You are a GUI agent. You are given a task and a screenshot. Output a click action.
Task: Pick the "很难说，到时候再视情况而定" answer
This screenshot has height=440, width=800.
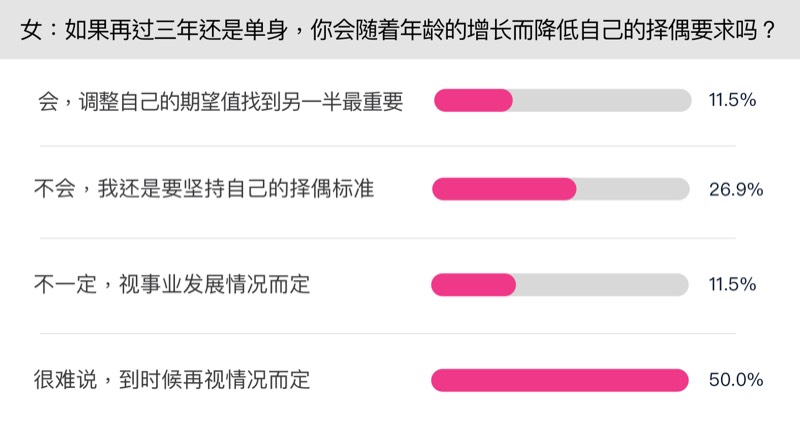point(172,380)
